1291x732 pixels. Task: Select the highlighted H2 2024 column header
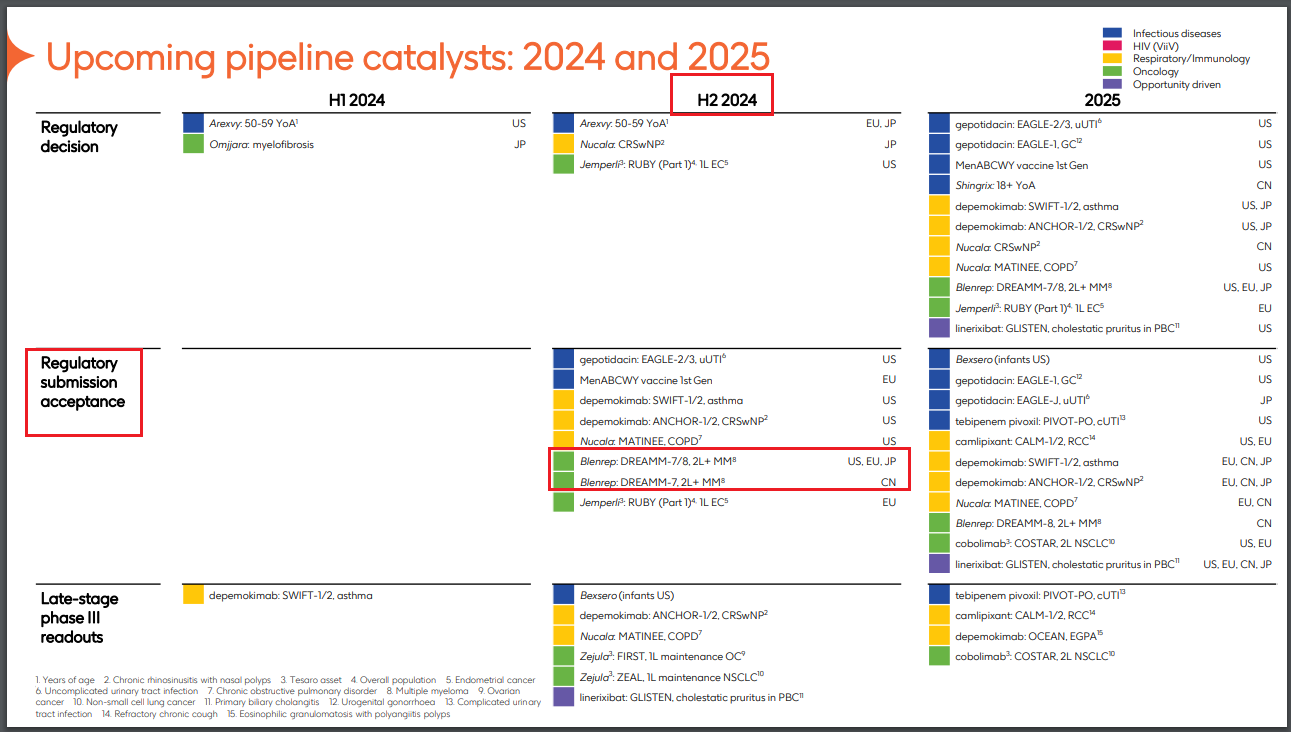[x=720, y=100]
